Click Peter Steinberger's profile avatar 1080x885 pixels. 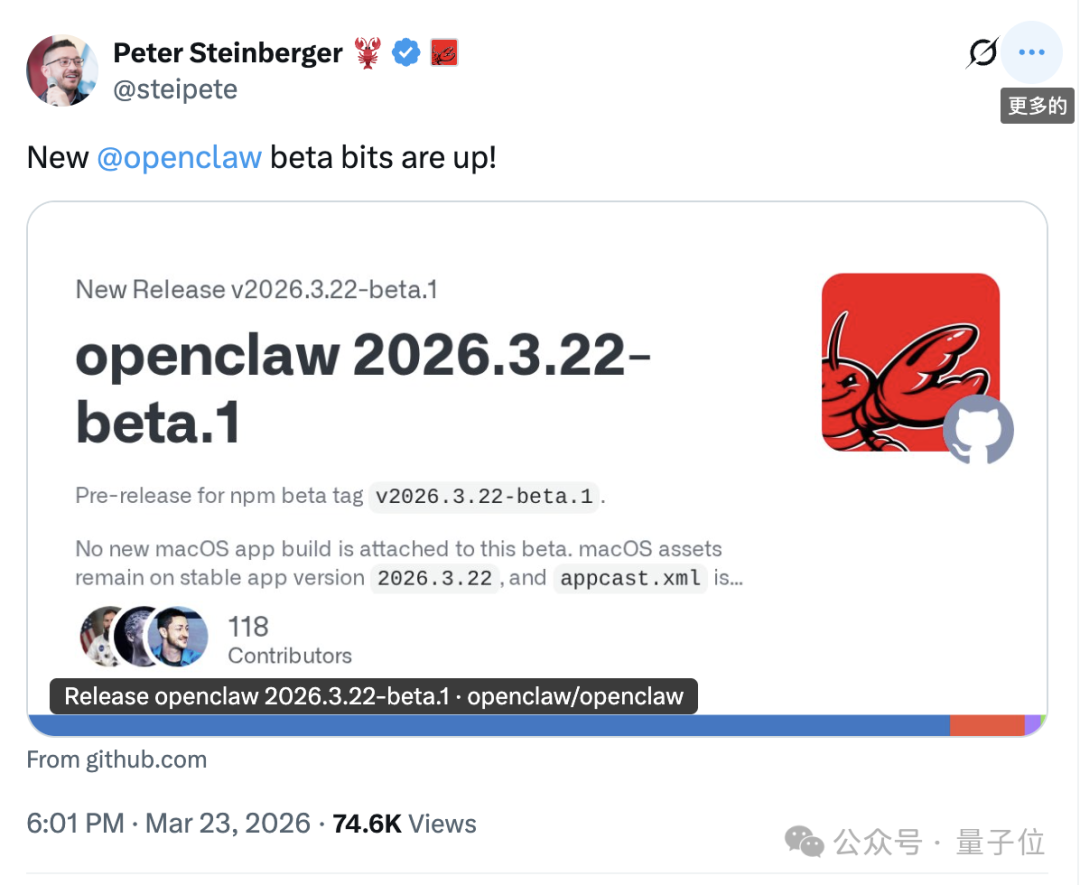[x=62, y=70]
